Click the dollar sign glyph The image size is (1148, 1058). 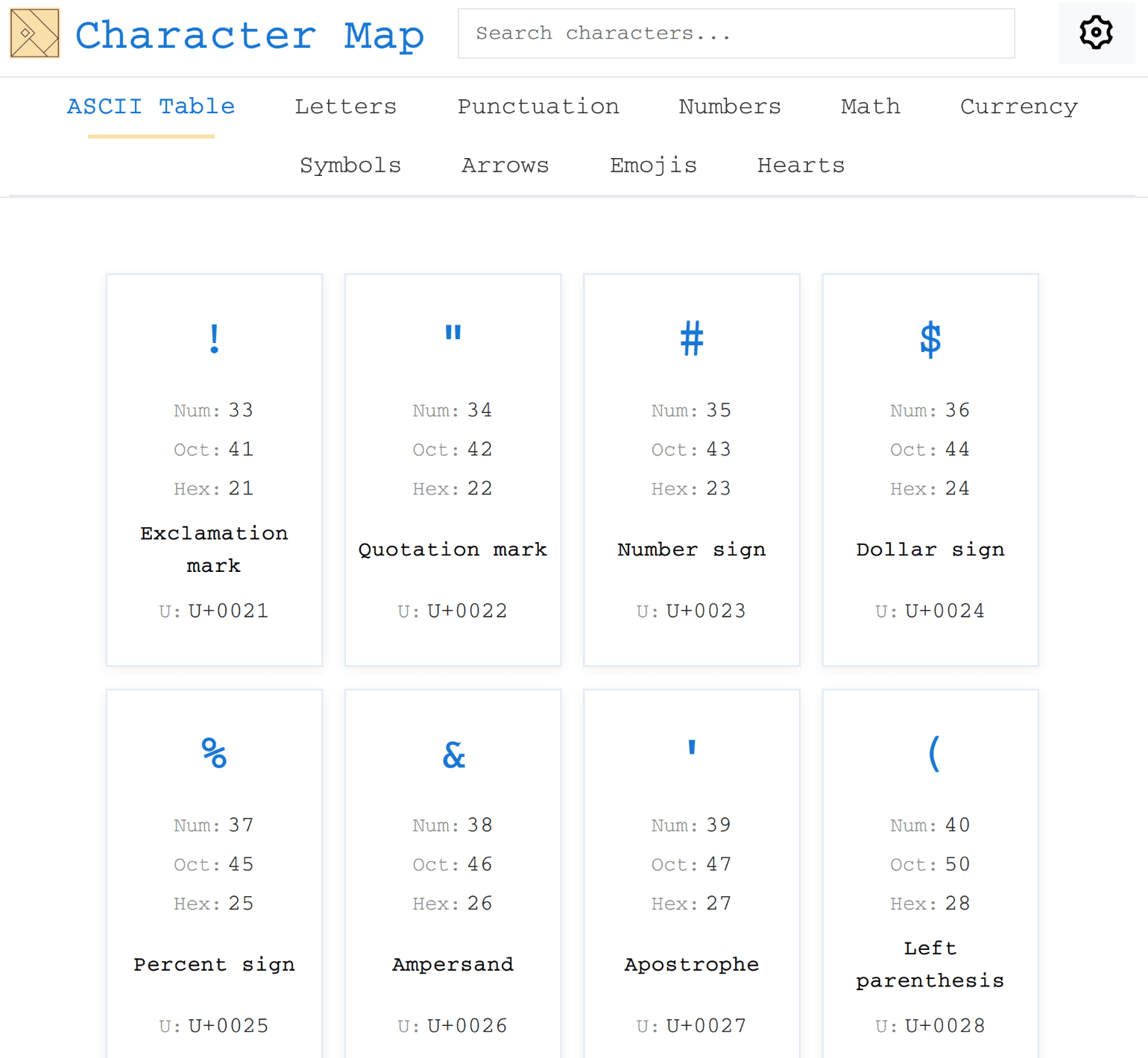point(930,339)
